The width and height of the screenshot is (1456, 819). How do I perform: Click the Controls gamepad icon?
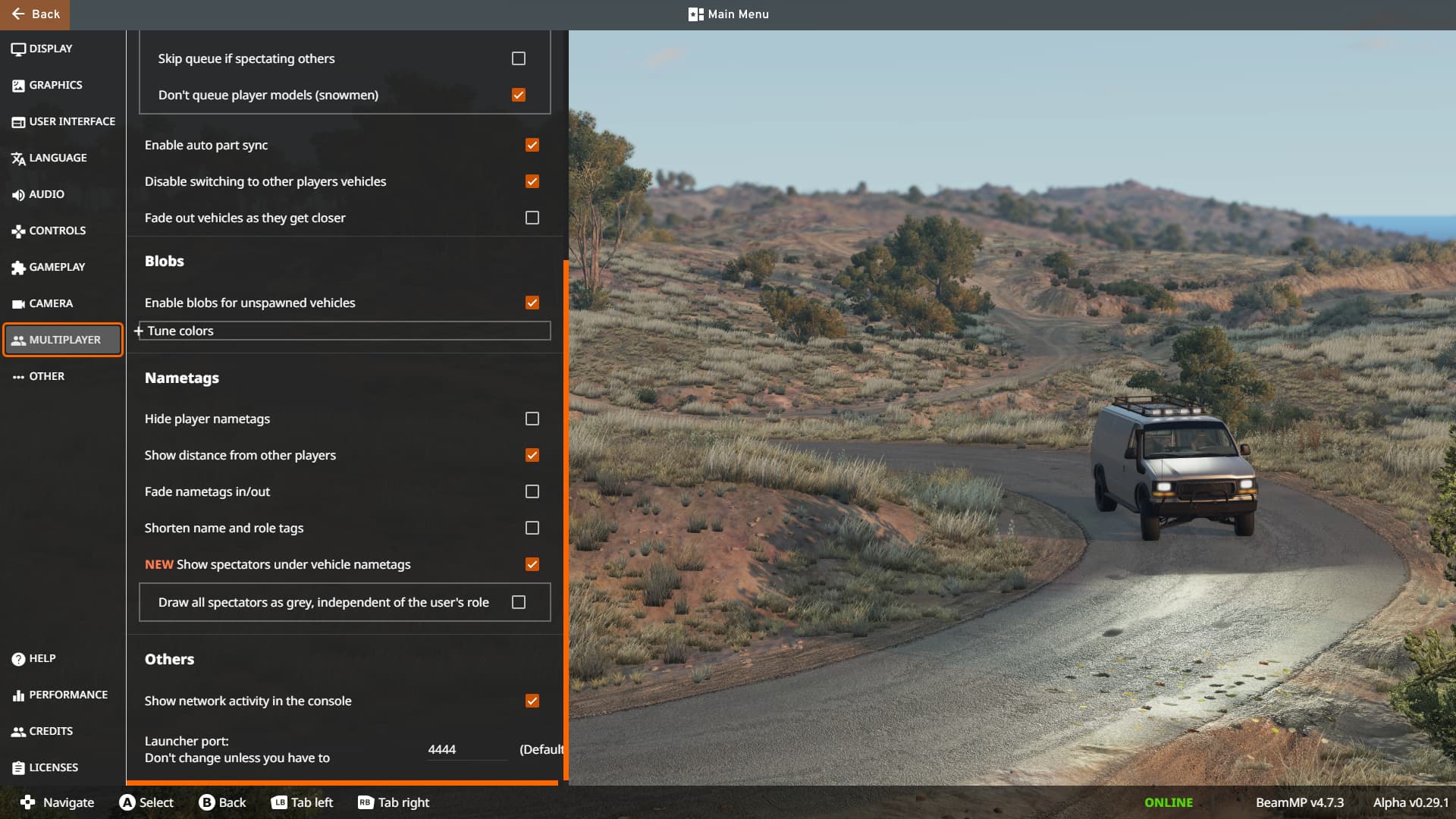pos(18,231)
